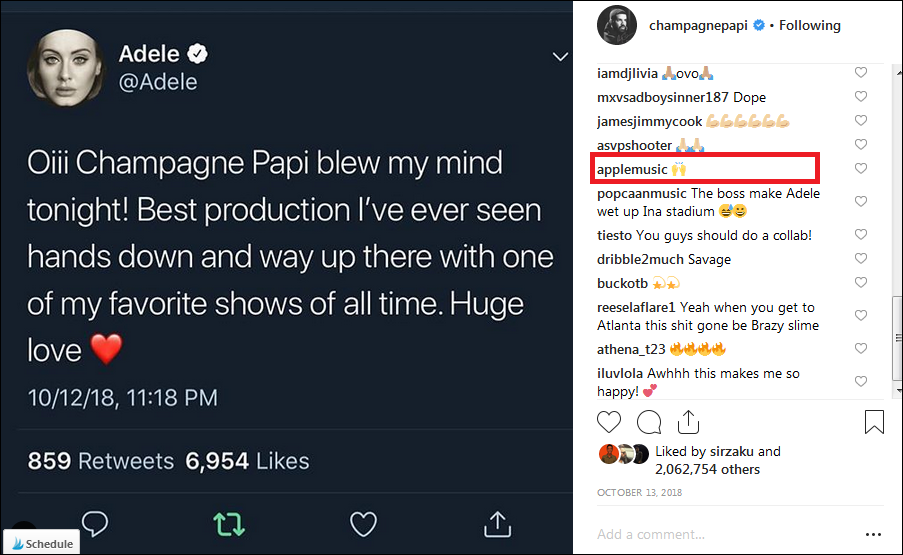Viewport: 903px width, 555px height.
Task: Open tiesto's profile from comments
Action: click(x=614, y=236)
